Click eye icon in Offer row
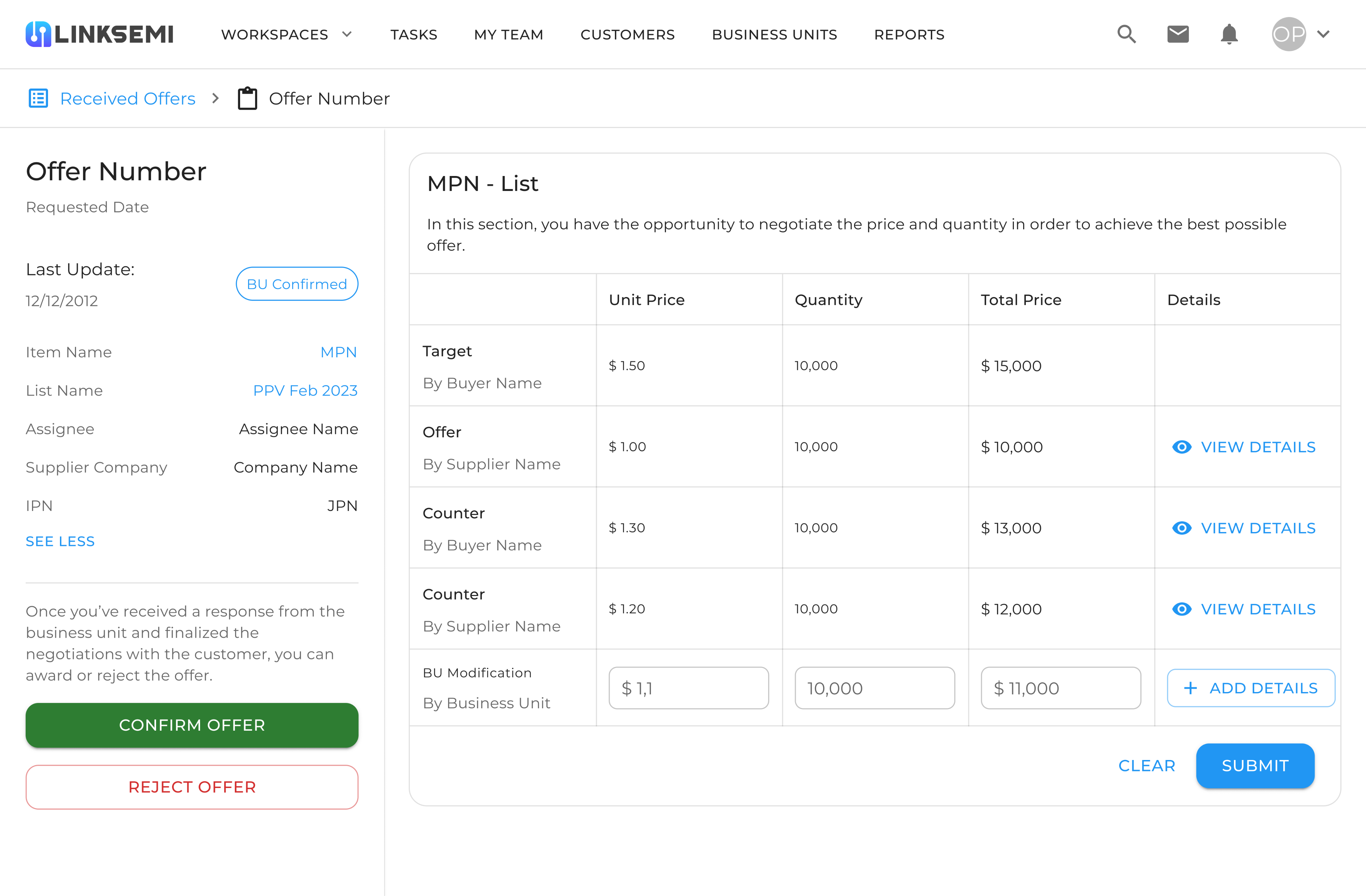This screenshot has height=896, width=1366. tap(1182, 447)
